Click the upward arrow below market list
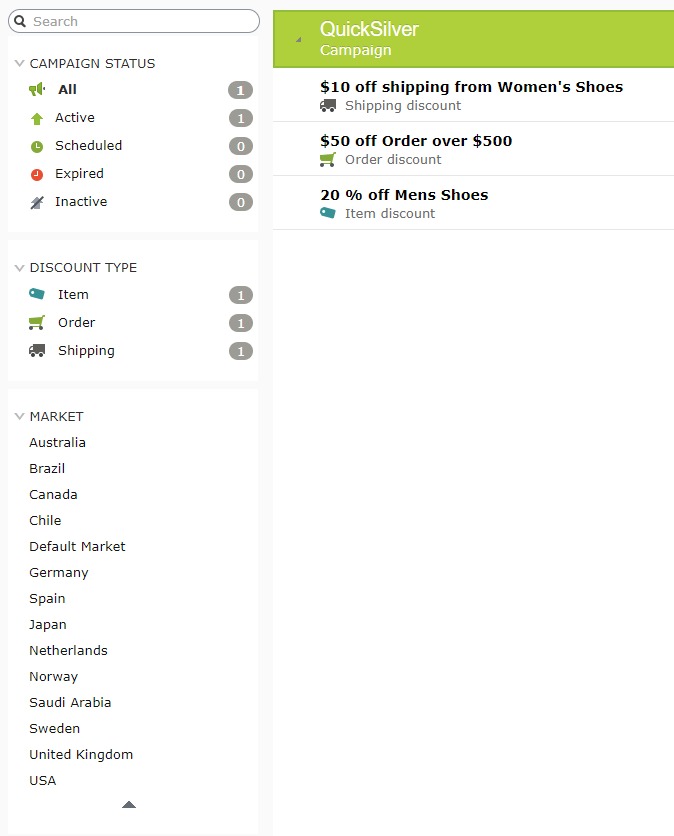 (x=128, y=804)
